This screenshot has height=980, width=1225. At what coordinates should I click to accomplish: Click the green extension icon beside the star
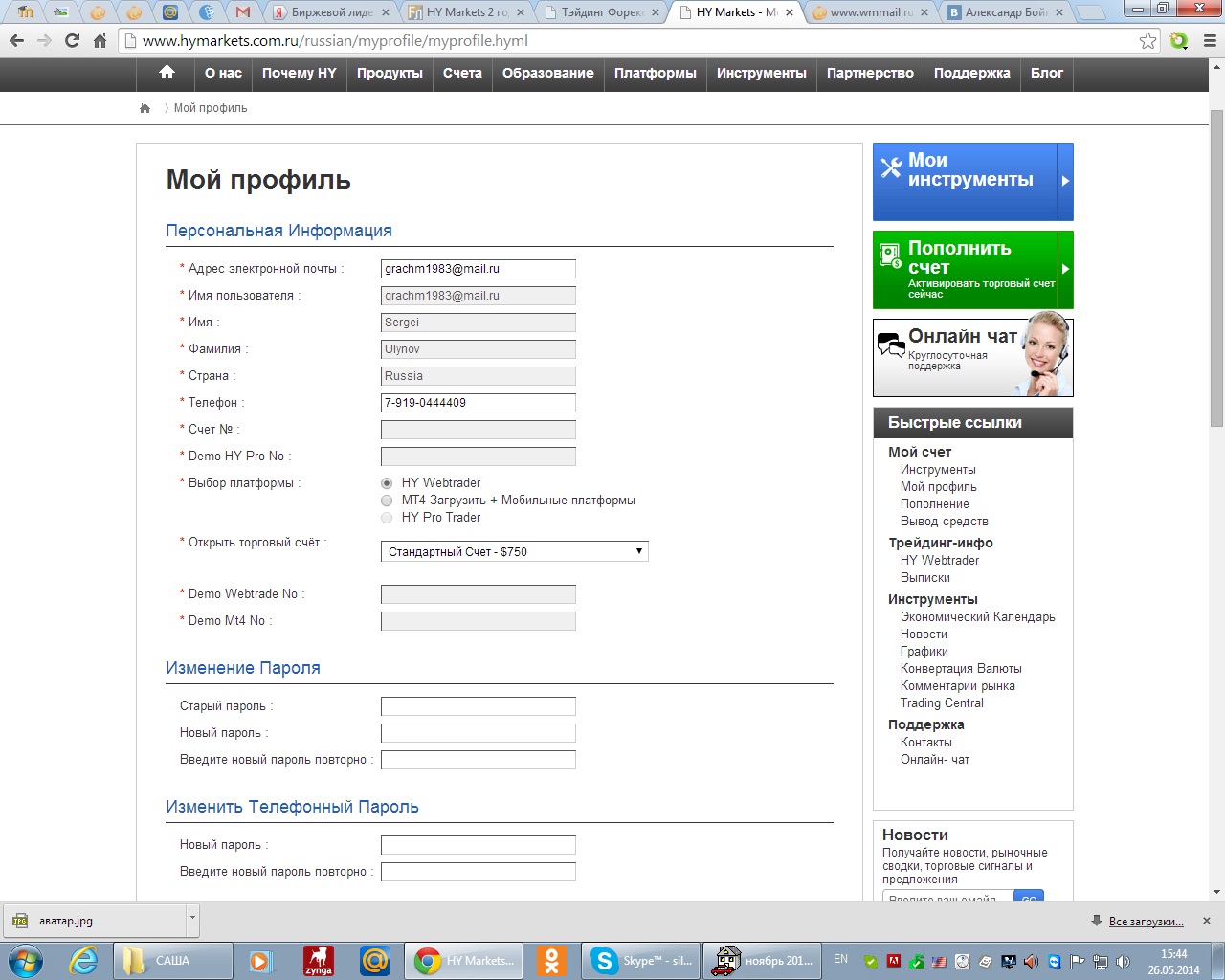point(1179,41)
